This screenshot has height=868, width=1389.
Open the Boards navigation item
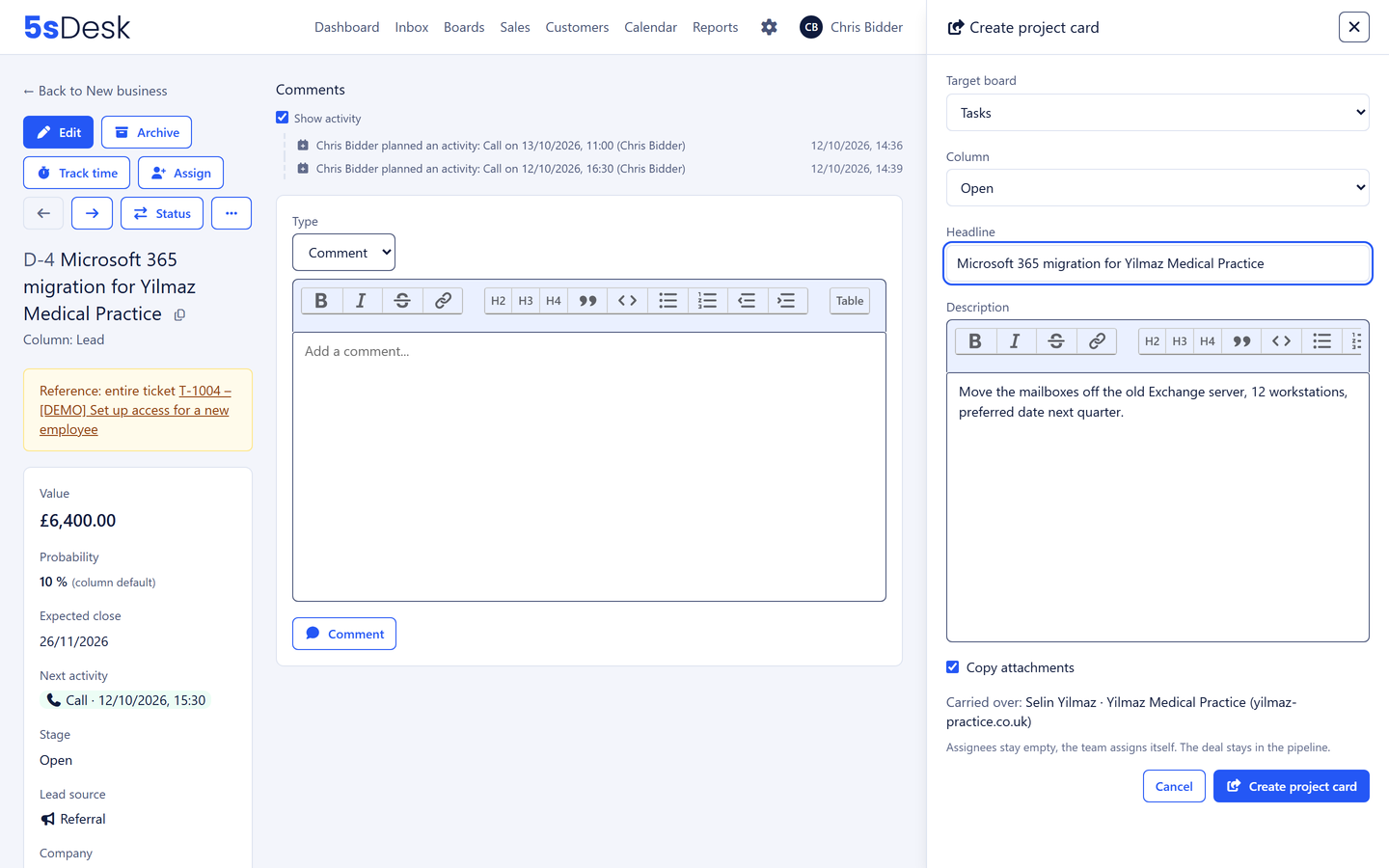click(464, 27)
